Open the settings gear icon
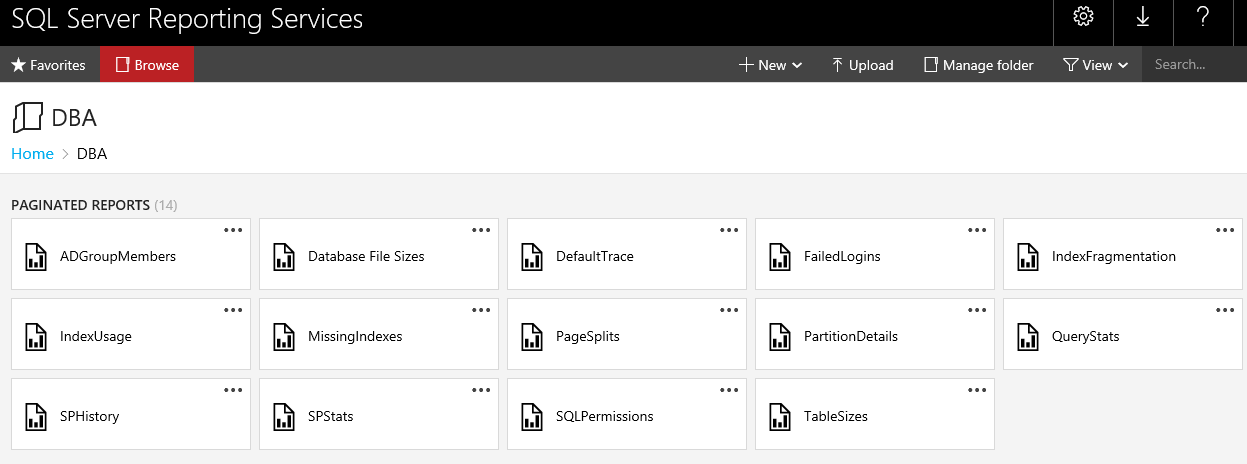Image resolution: width=1247 pixels, height=464 pixels. click(1083, 17)
